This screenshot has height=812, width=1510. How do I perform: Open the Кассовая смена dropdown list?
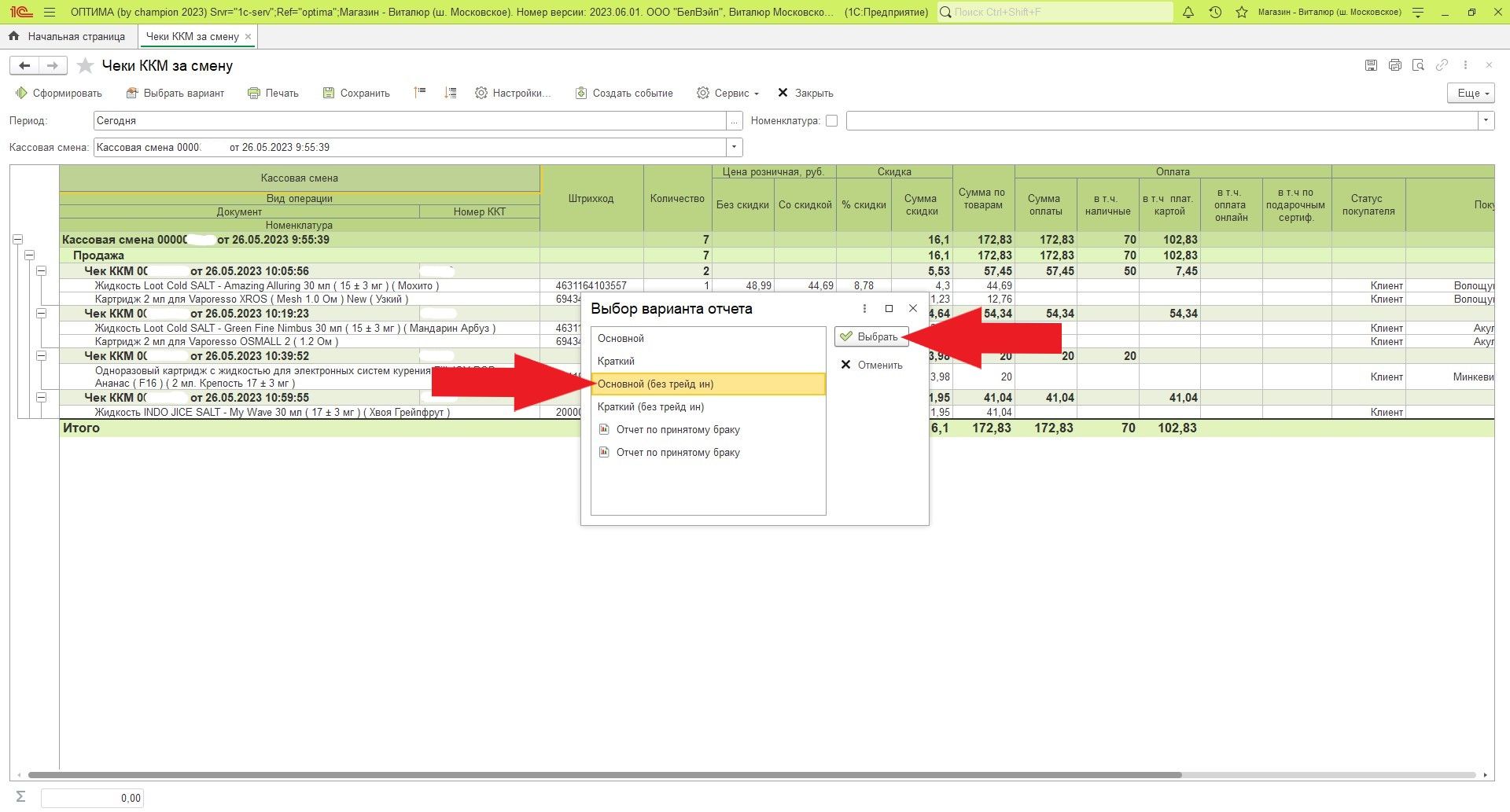pos(734,148)
